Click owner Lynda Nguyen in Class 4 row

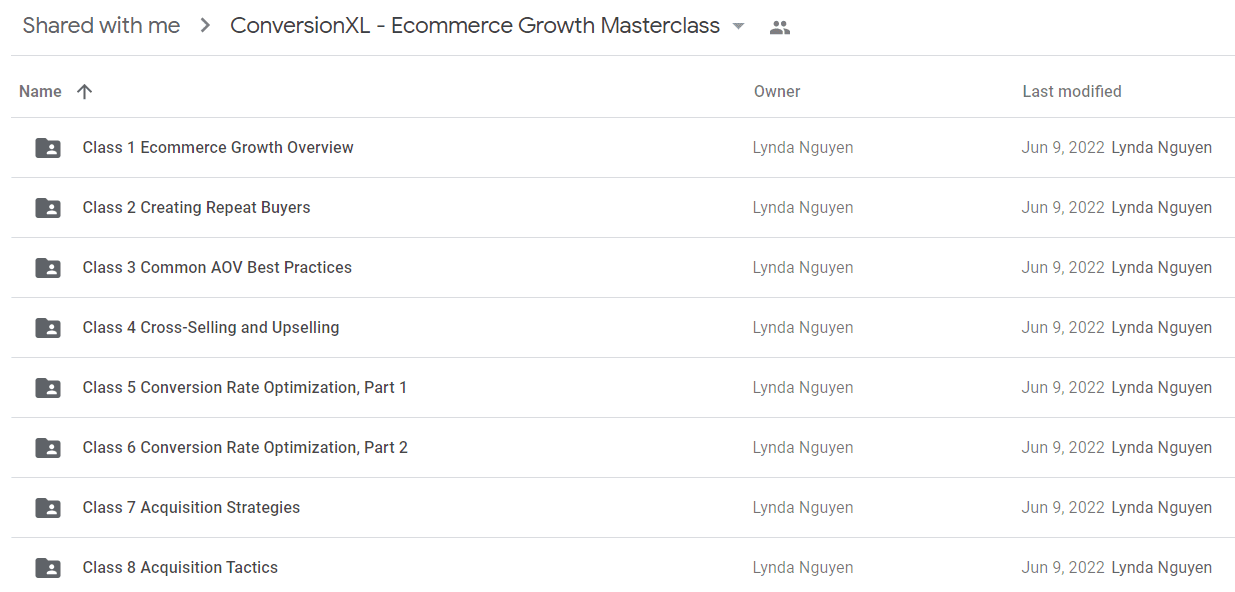coord(803,328)
